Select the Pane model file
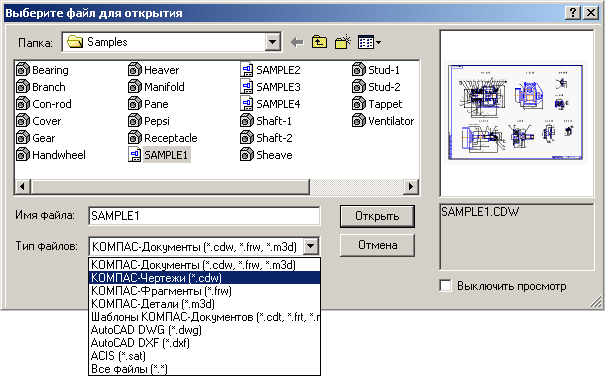Image resolution: width=605 pixels, height=376 pixels. [x=148, y=104]
